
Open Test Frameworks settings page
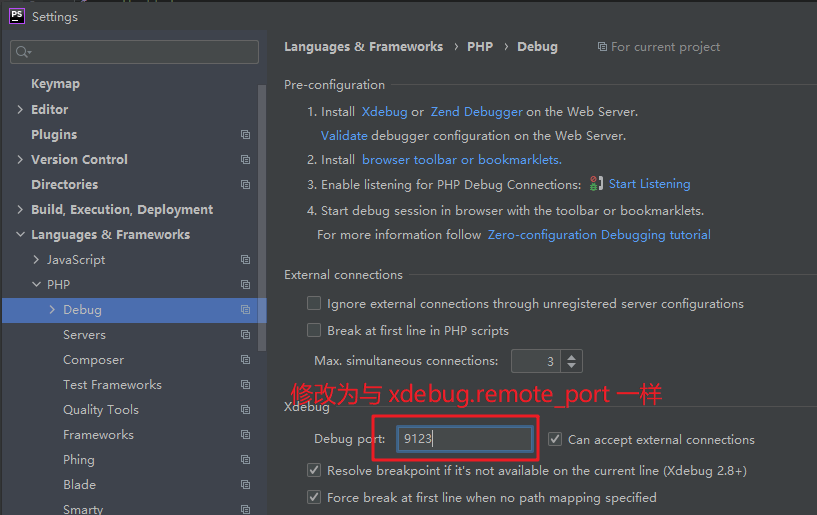tap(112, 385)
